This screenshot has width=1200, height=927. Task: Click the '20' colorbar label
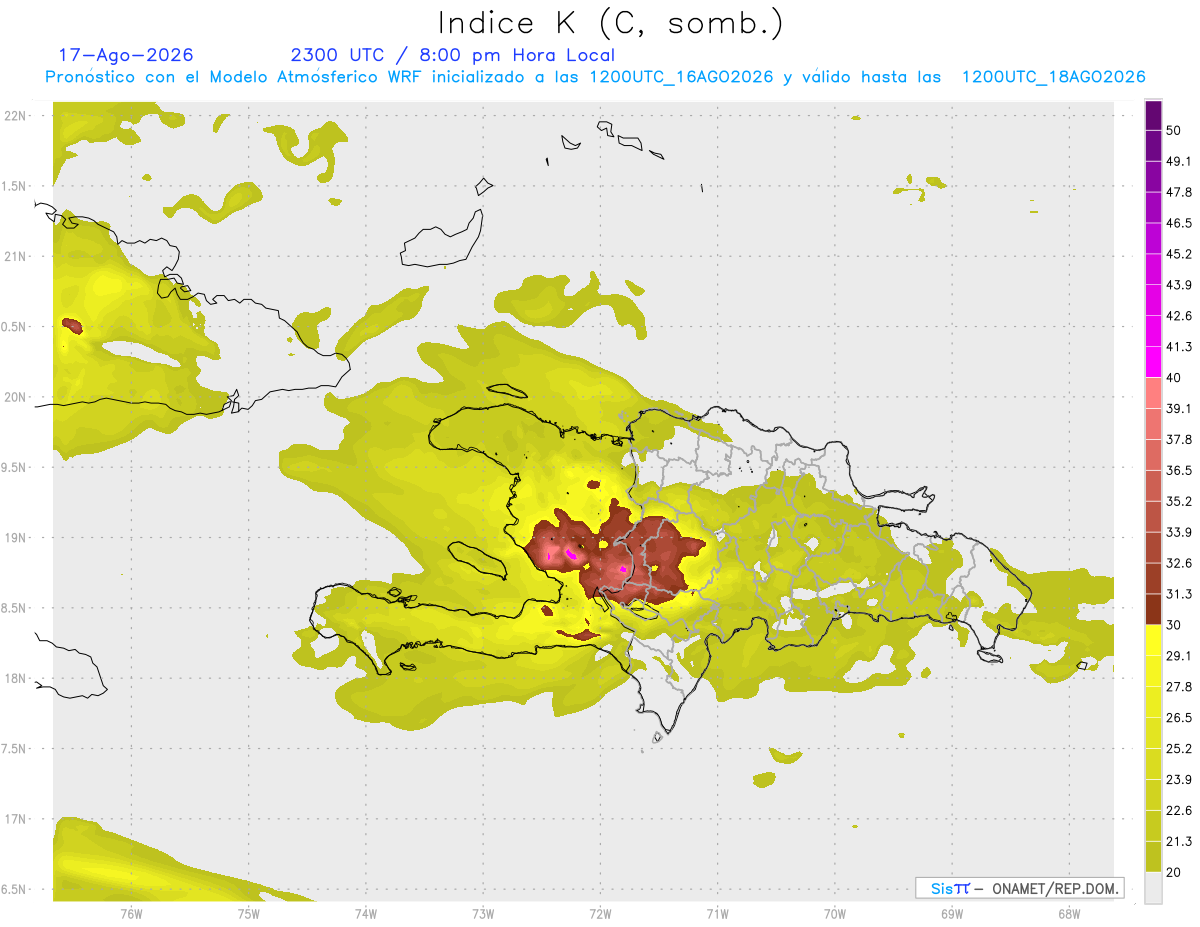[x=1174, y=871]
